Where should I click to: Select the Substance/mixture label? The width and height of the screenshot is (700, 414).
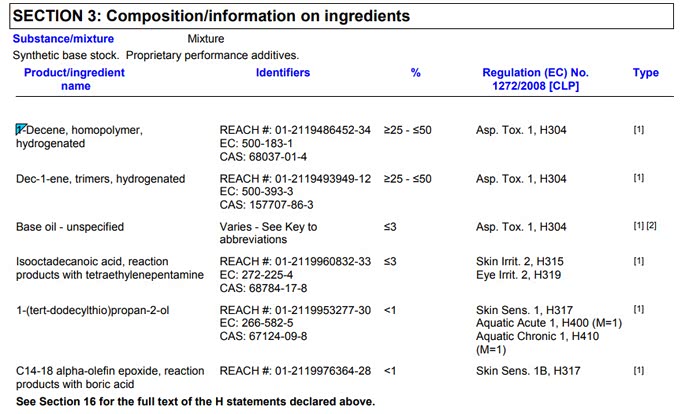tap(61, 39)
